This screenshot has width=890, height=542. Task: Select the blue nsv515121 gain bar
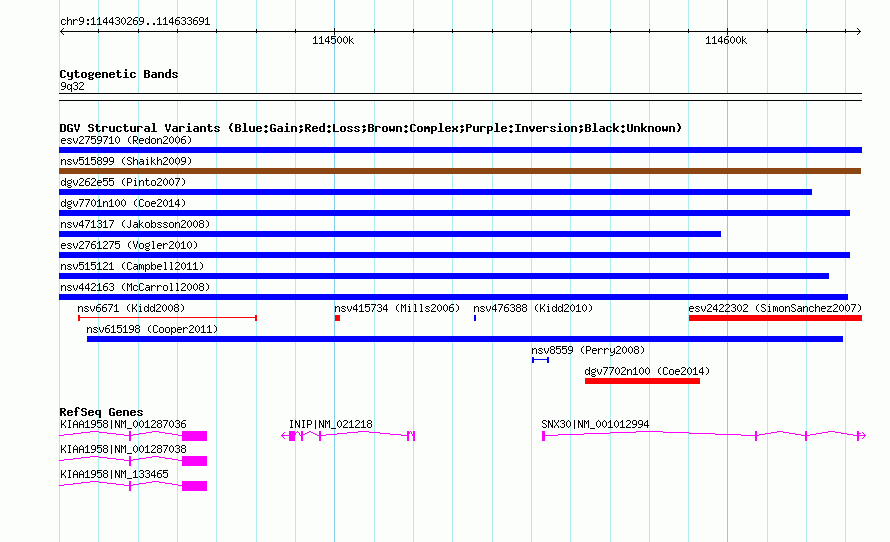pyautogui.click(x=444, y=276)
